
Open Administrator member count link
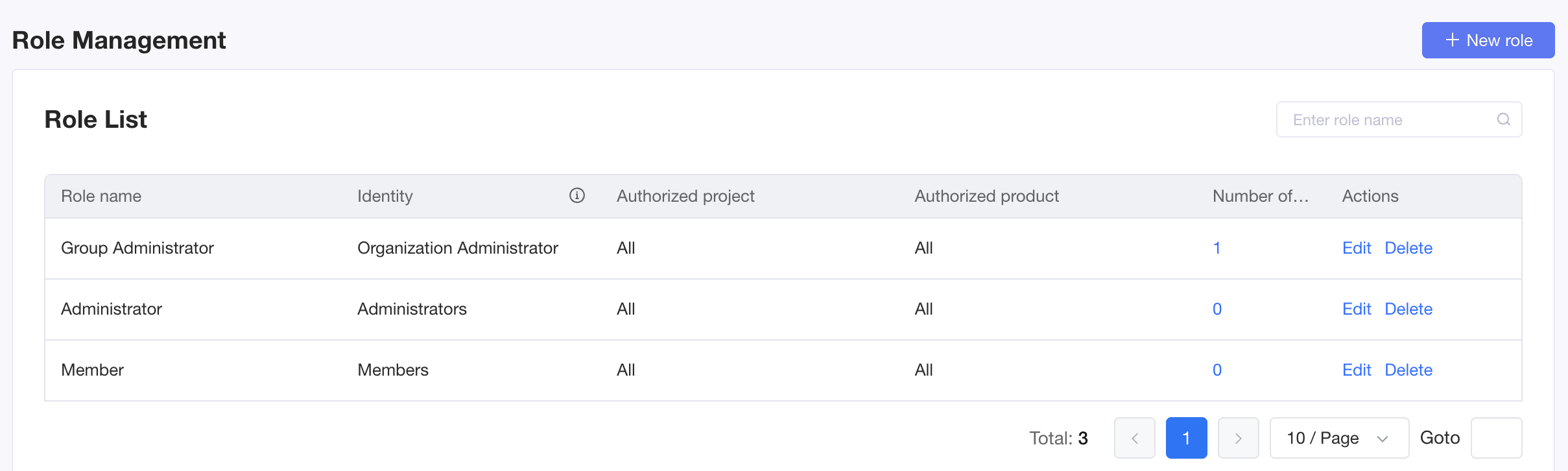click(x=1217, y=309)
